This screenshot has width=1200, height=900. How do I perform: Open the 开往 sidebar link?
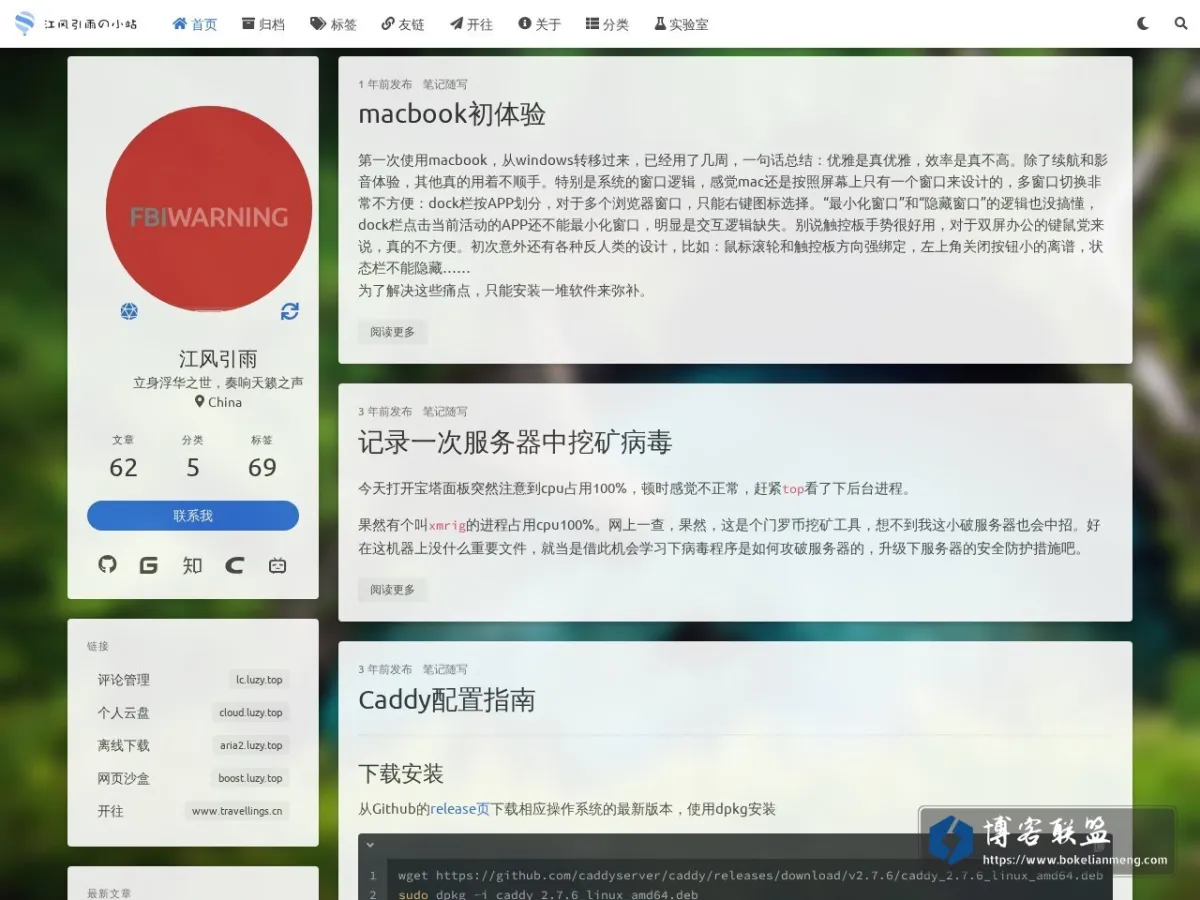pyautogui.click(x=111, y=811)
